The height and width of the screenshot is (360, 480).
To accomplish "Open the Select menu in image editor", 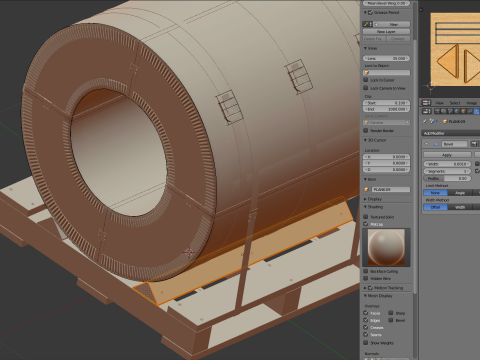I will tap(455, 103).
